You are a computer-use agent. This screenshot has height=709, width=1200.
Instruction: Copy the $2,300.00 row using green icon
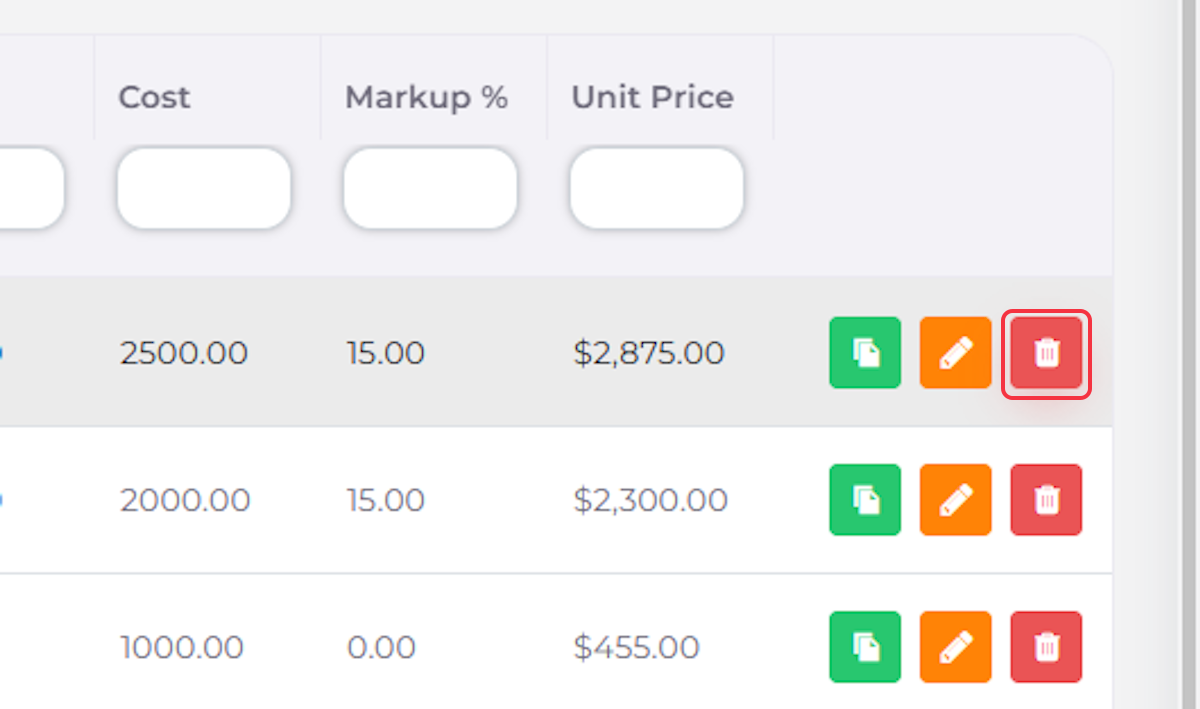pyautogui.click(x=865, y=499)
